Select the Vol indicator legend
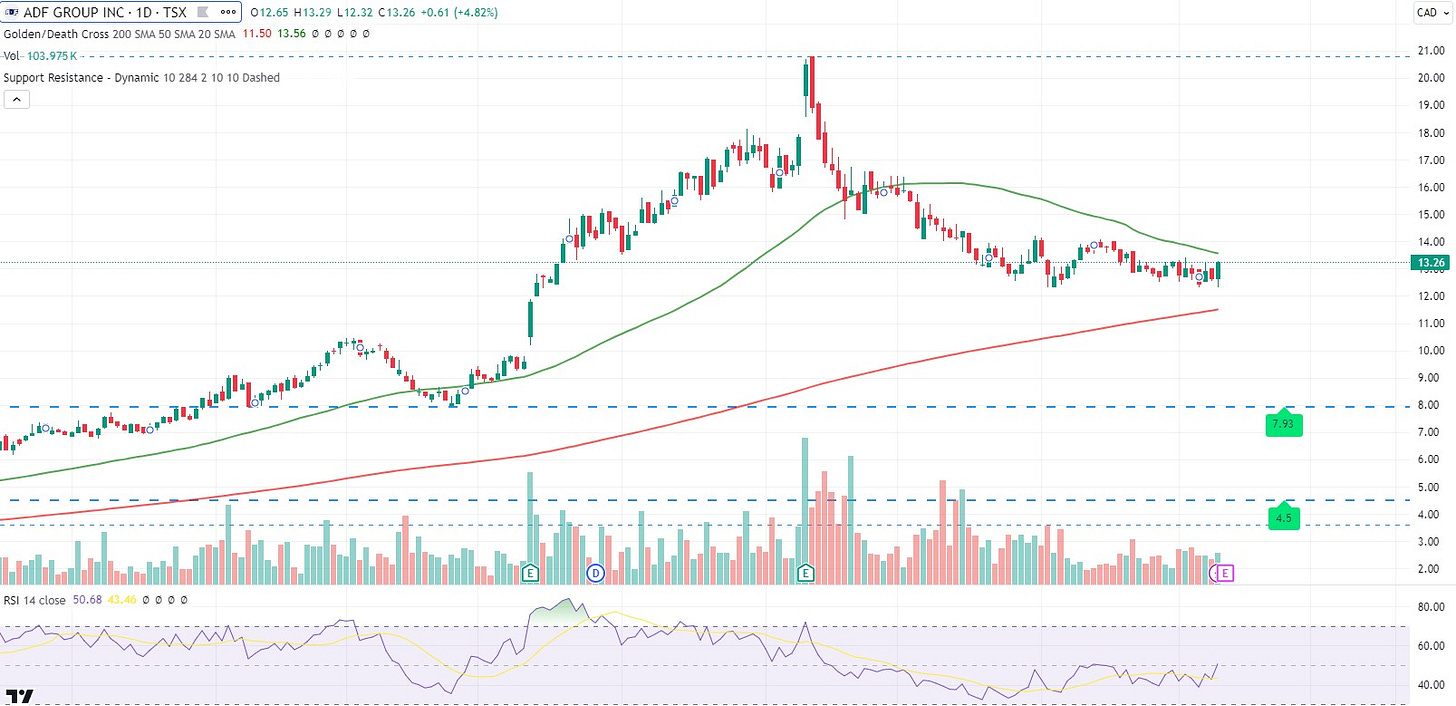 pos(11,56)
